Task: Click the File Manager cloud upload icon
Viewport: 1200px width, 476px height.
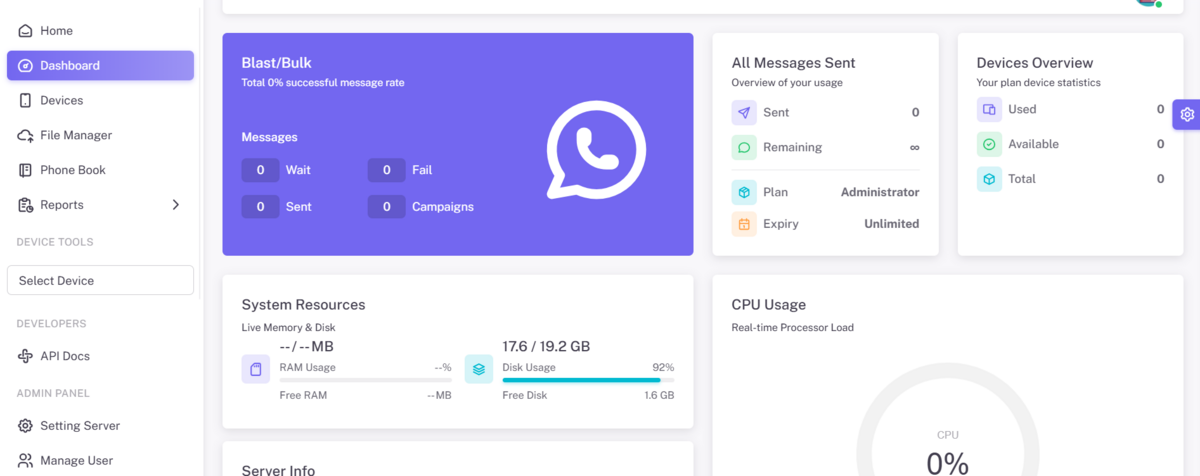Action: tap(25, 136)
